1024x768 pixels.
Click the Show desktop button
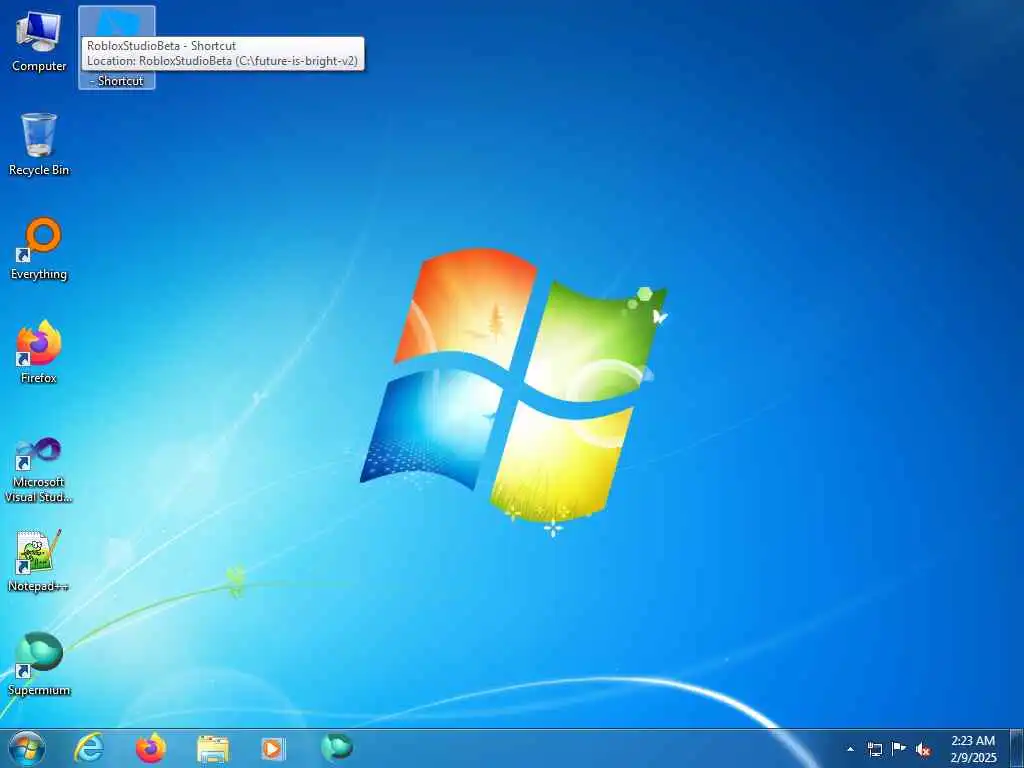[x=1016, y=749]
